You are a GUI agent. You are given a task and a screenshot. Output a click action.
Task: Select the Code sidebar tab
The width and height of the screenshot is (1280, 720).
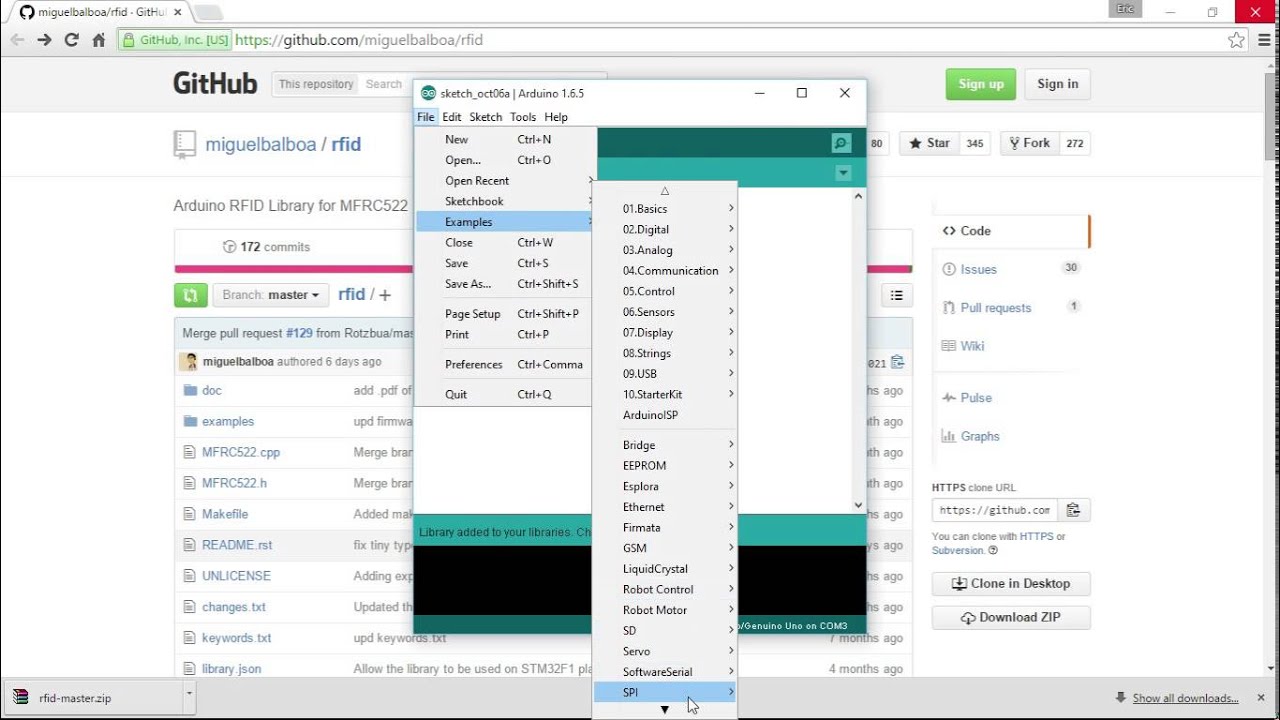point(1011,230)
